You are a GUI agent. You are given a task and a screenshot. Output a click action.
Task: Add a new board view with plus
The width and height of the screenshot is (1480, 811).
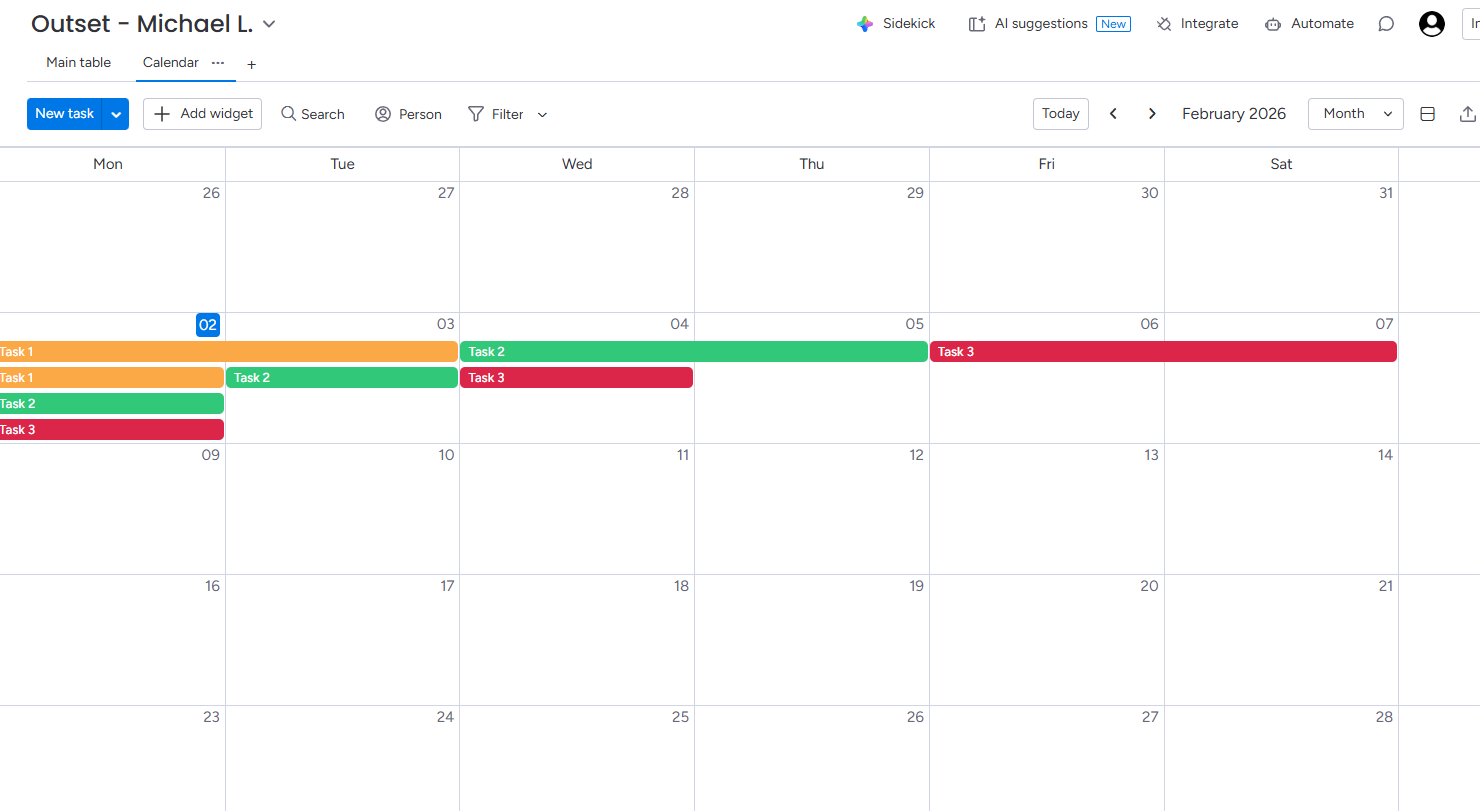coord(252,64)
